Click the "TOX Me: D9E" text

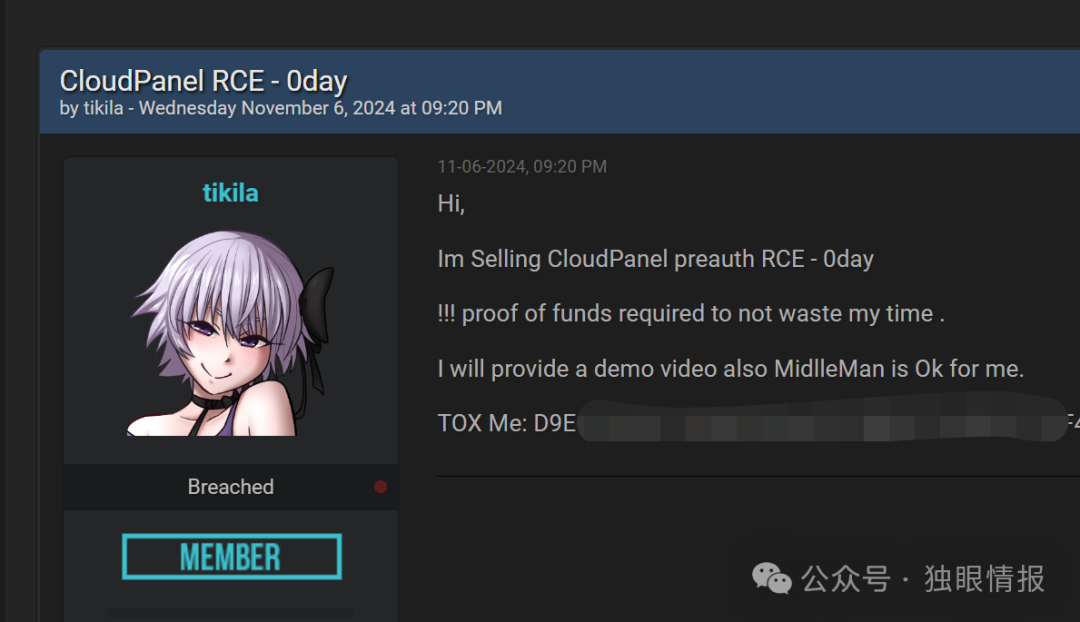point(506,423)
